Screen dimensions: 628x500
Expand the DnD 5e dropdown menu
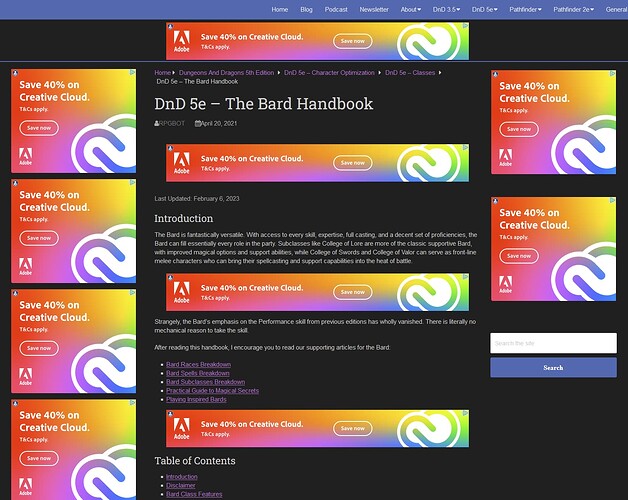click(485, 10)
